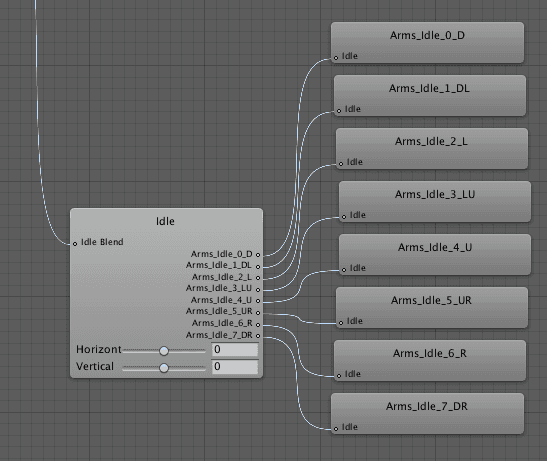Screen dimensions: 547x461
Task: Select the Arms_Idle_7_DR node
Action: 427,414
